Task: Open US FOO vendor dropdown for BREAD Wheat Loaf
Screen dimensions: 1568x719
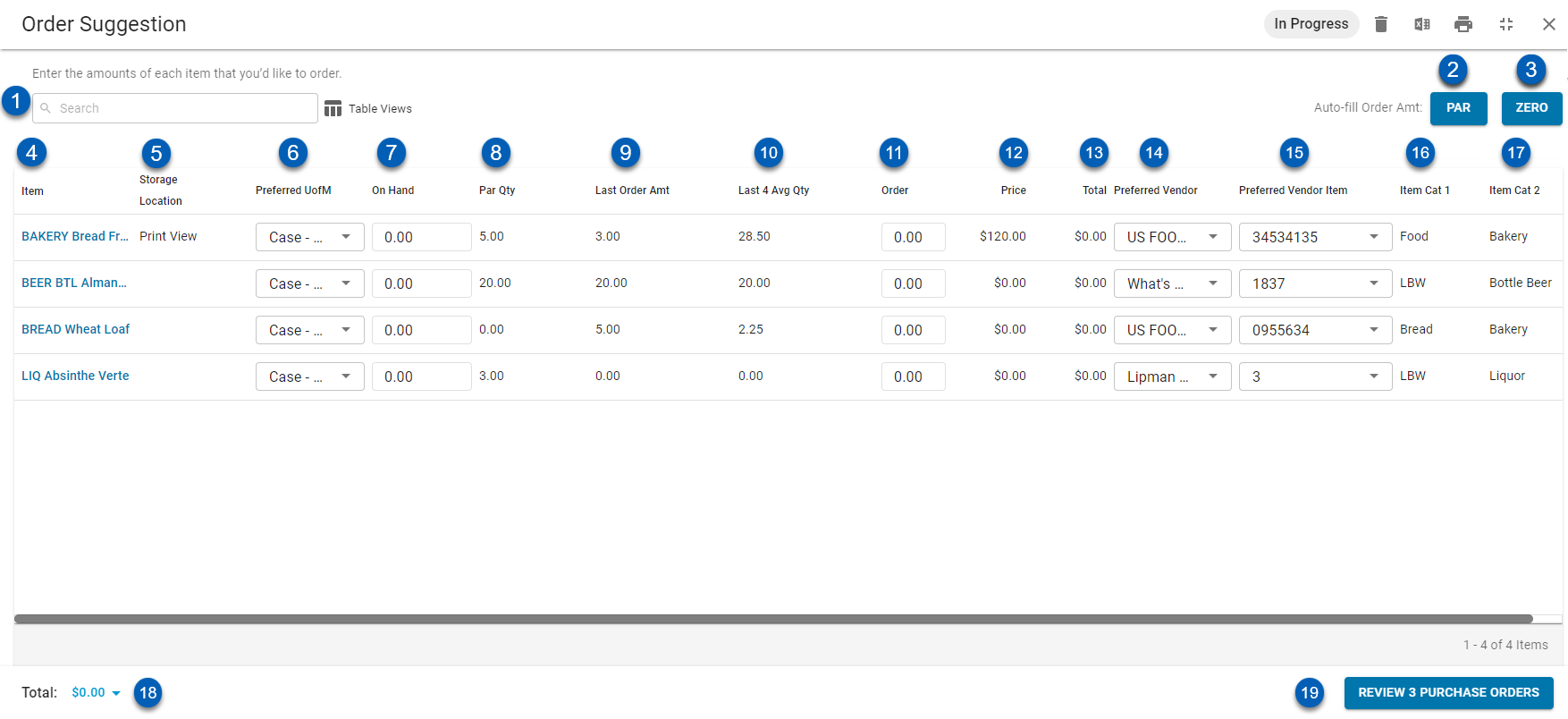Action: point(1172,330)
